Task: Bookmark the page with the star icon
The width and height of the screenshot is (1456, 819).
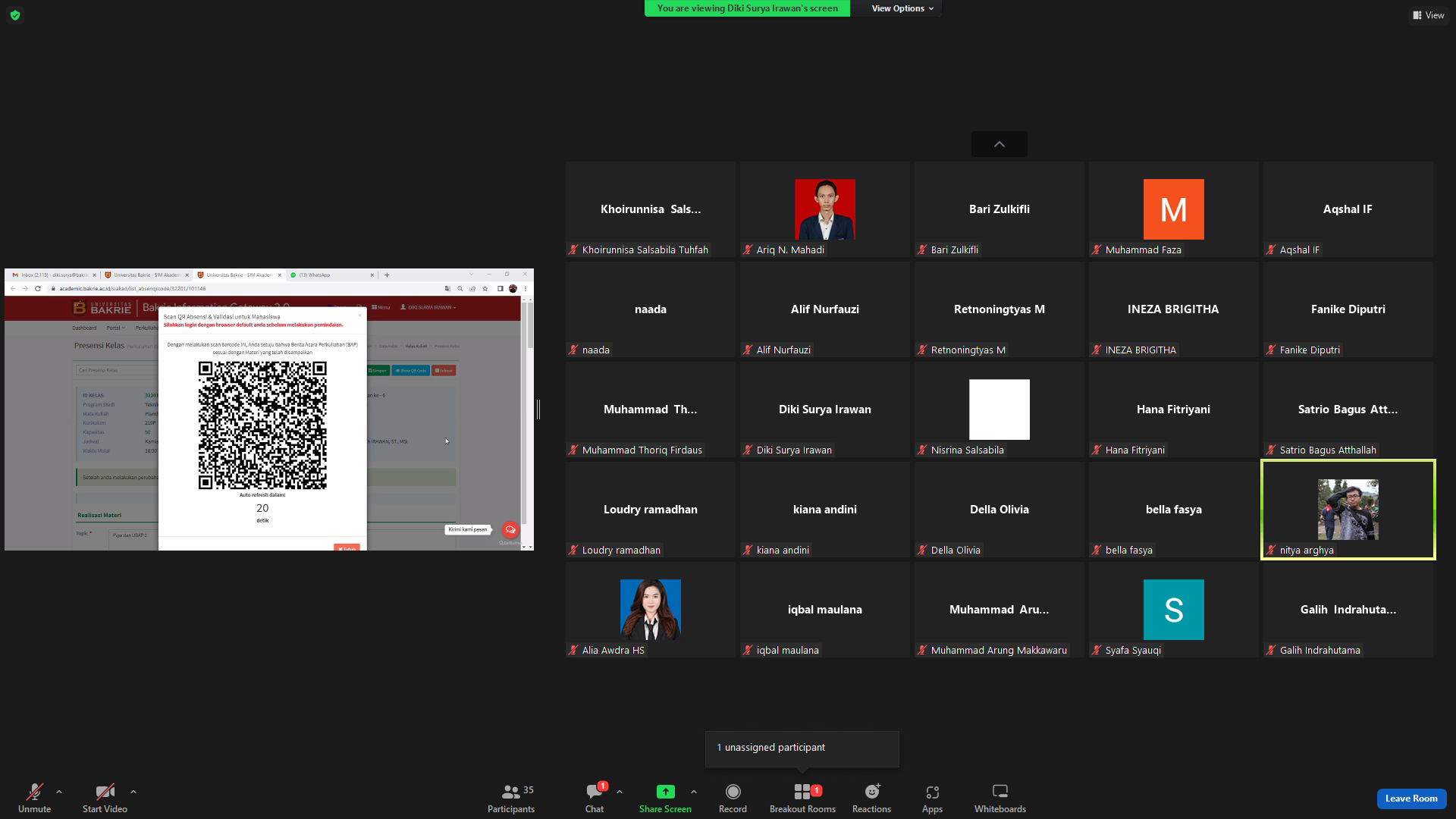Action: (x=485, y=289)
